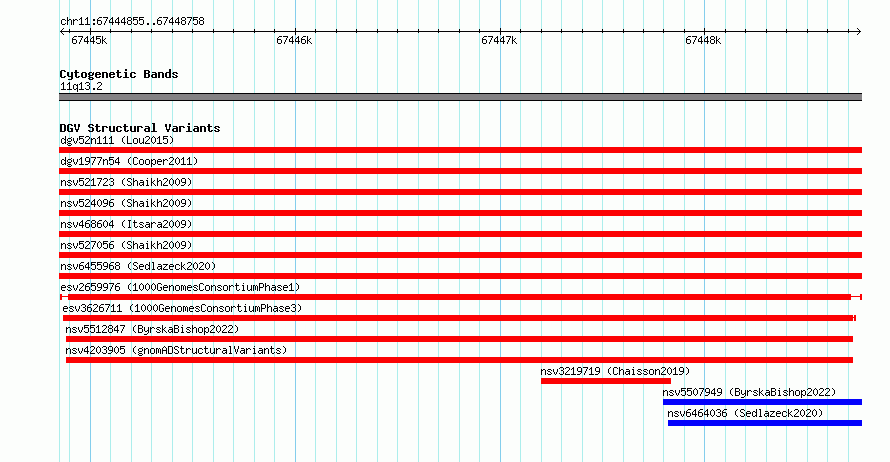Click the blue nsv6464036 bar
The width and height of the screenshot is (890, 462).
[765, 423]
